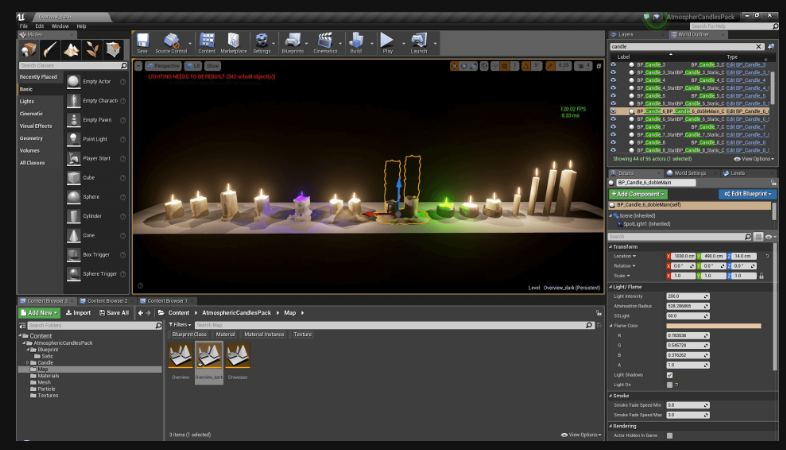Collapse the Smoke section

(611, 395)
